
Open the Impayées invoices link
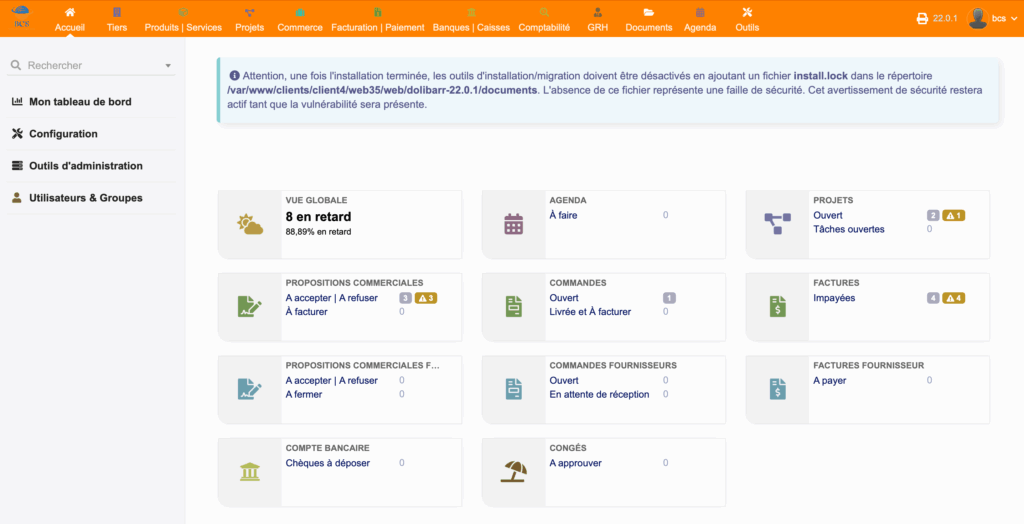coord(834,298)
